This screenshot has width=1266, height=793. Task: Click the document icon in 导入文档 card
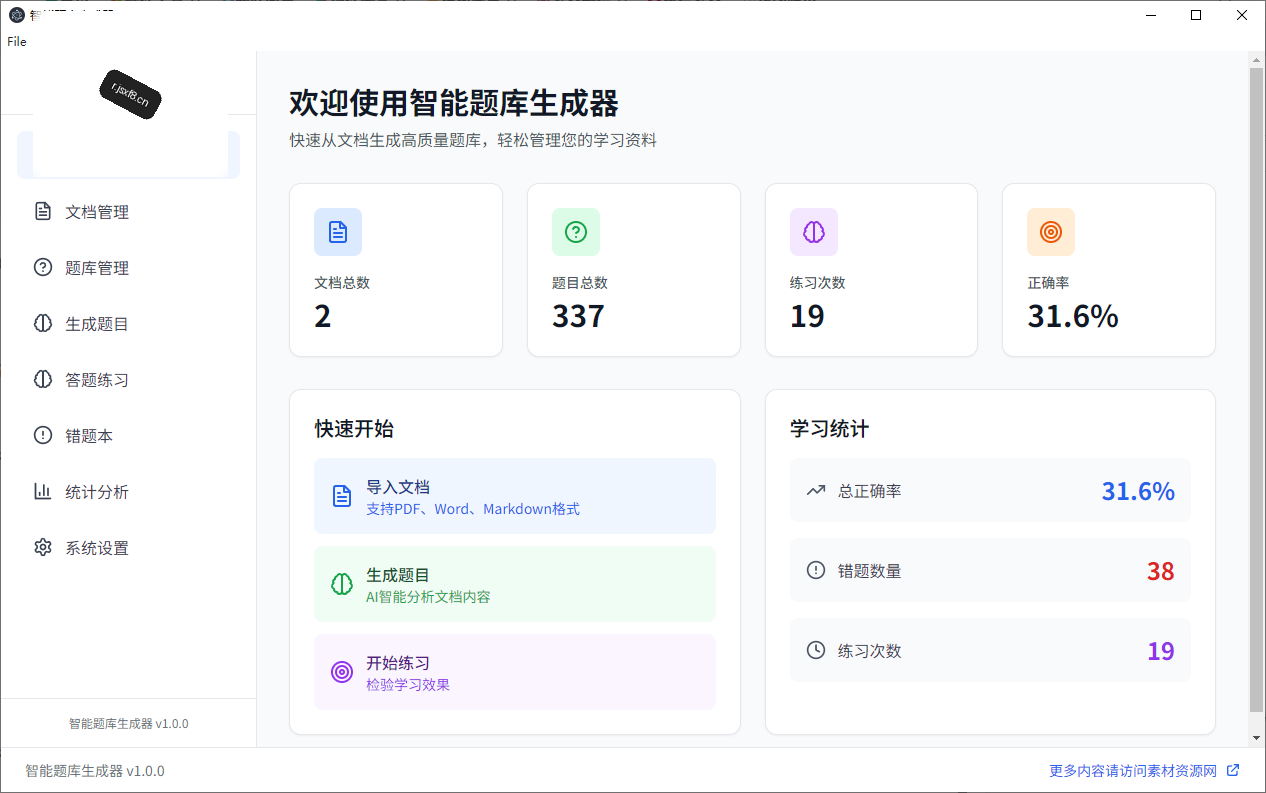coord(342,496)
